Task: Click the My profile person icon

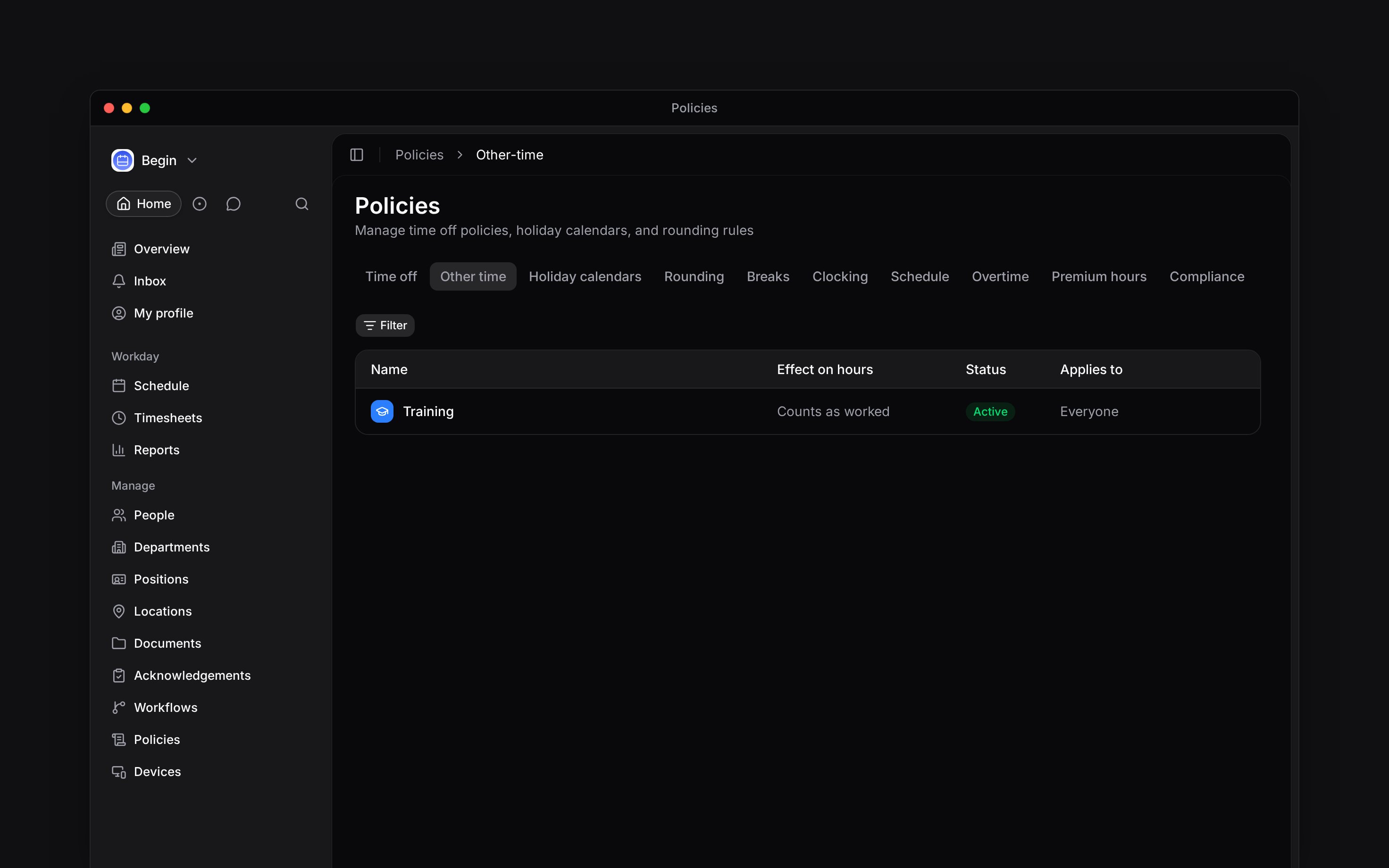Action: click(119, 313)
